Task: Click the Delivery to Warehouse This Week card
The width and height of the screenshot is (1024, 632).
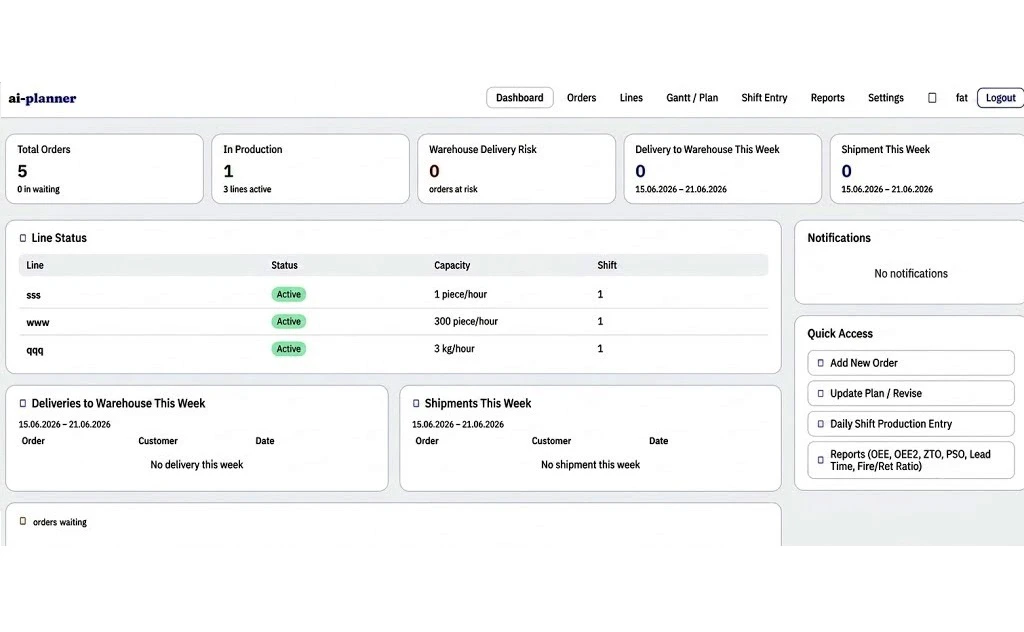Action: pos(722,168)
